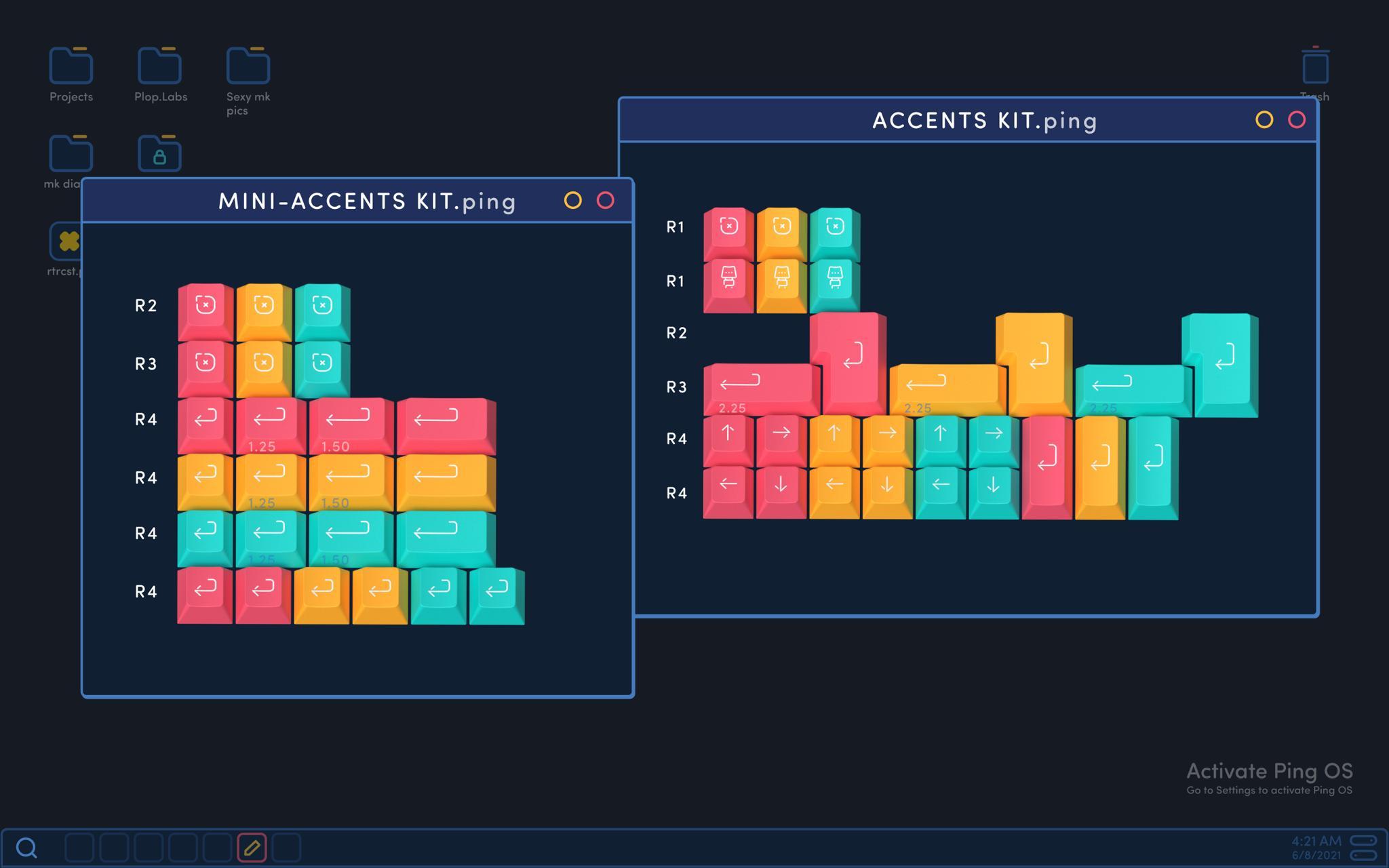Click pink circle on Accents Kit window

[1297, 120]
